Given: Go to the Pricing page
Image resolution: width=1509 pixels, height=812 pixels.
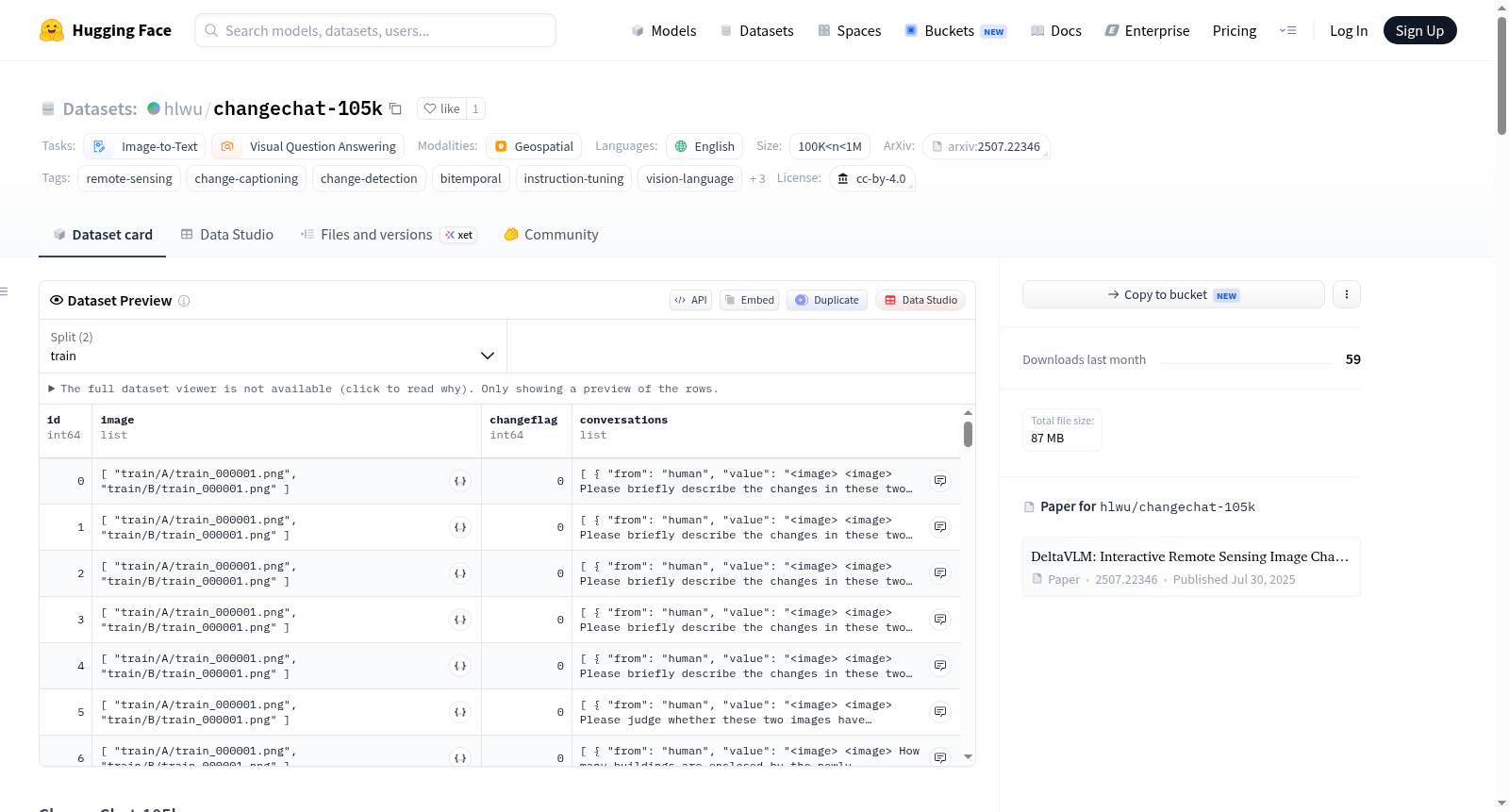Looking at the screenshot, I should 1235,30.
